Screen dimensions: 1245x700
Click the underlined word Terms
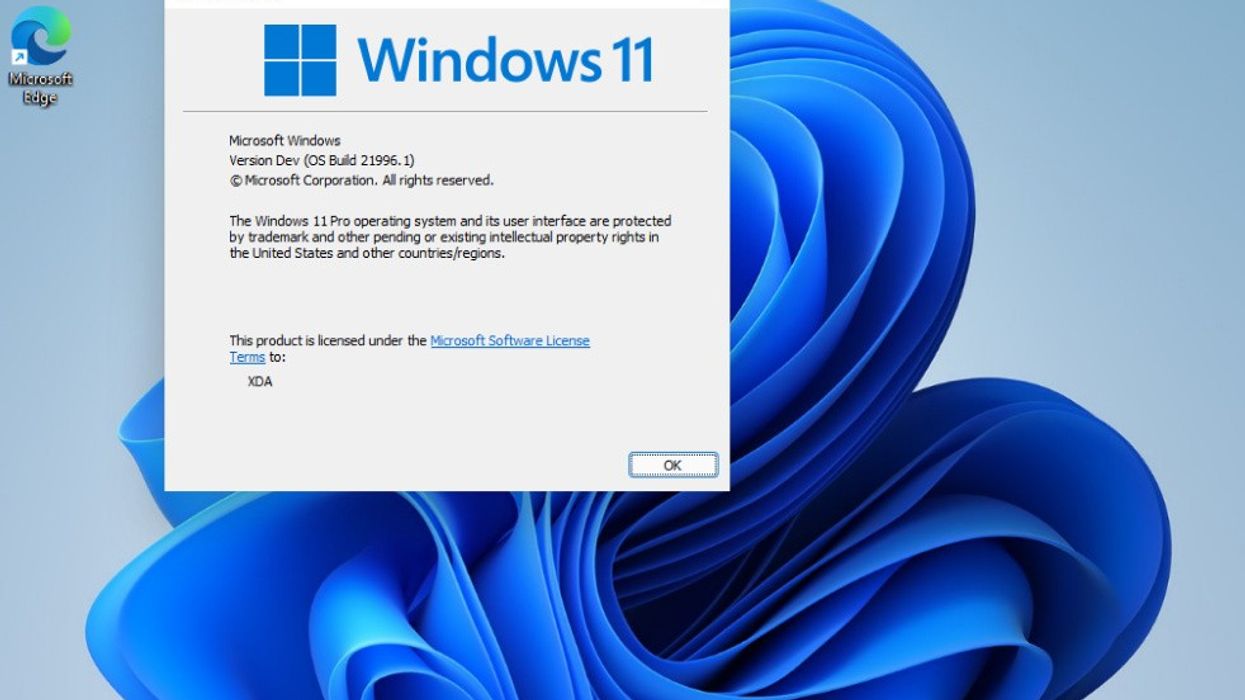(x=246, y=356)
